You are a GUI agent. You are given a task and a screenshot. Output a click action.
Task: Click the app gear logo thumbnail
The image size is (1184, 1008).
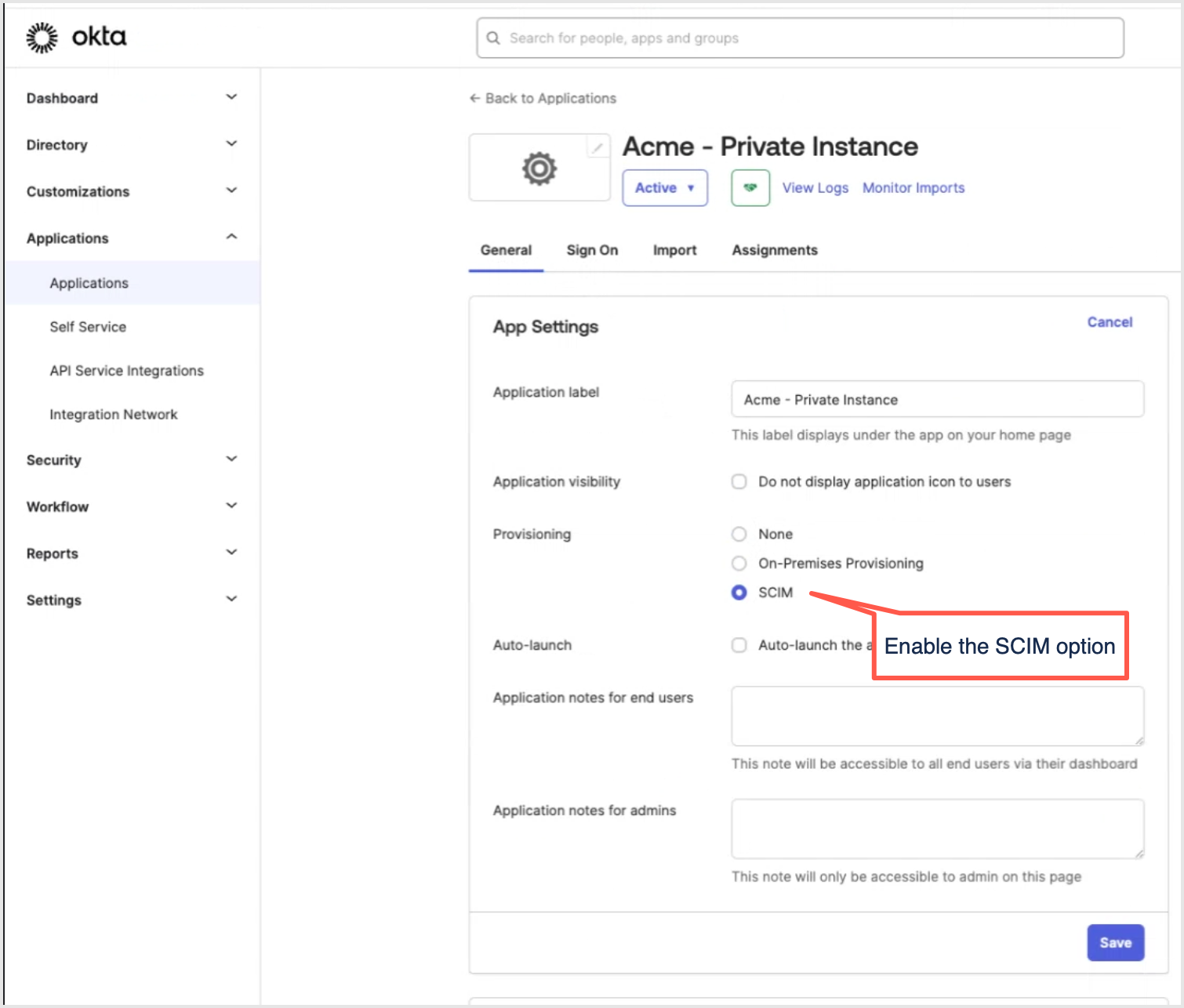539,169
